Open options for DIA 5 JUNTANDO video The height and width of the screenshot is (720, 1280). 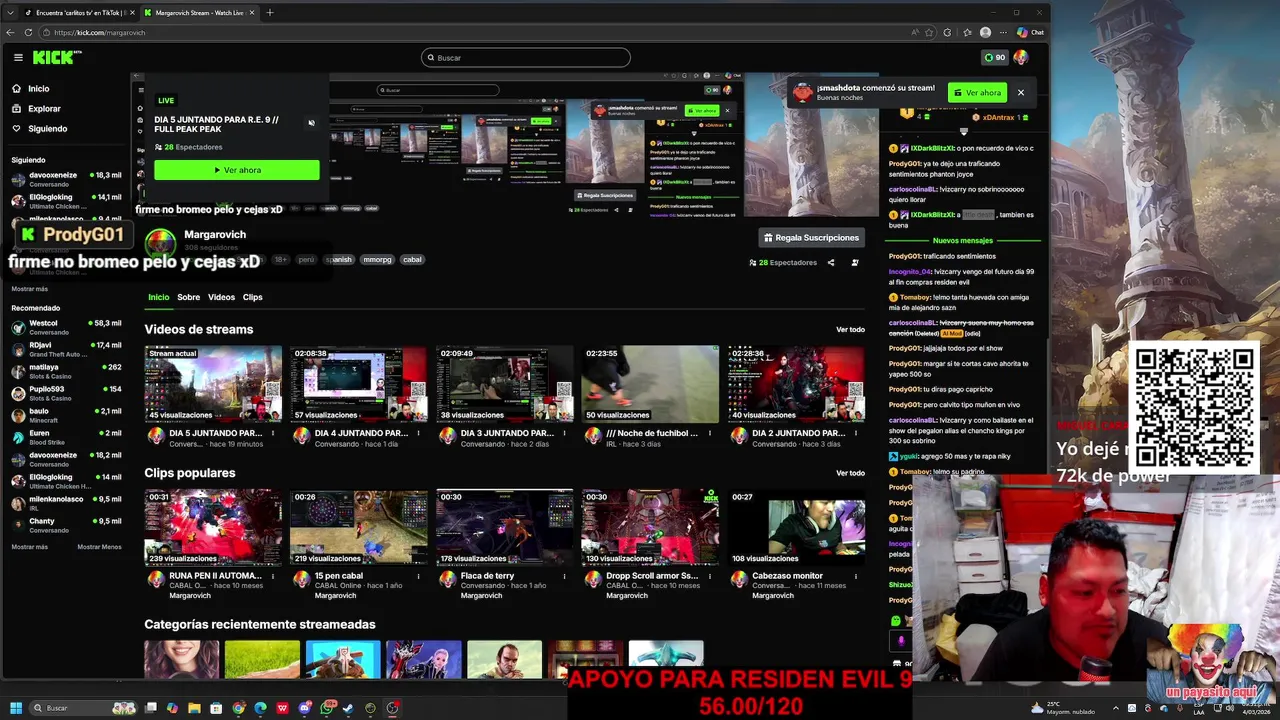pyautogui.click(x=273, y=434)
